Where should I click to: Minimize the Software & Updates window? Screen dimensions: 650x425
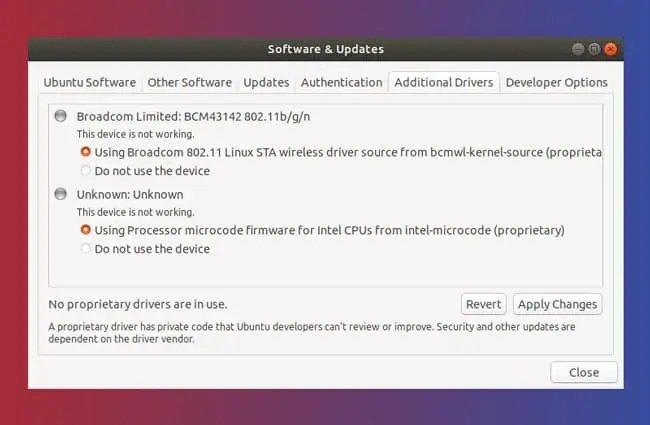pyautogui.click(x=578, y=49)
